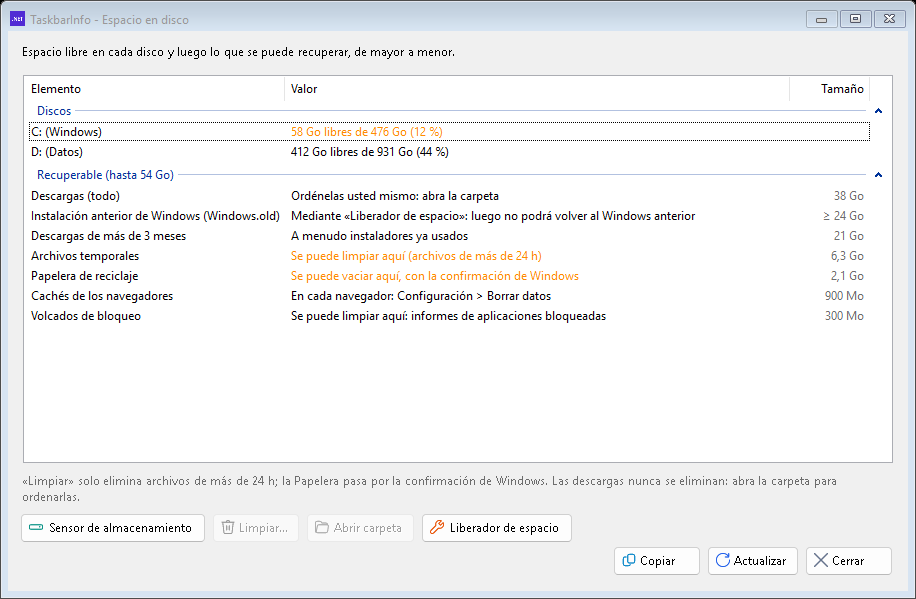Select the D: (Datos) disk row

[449, 152]
